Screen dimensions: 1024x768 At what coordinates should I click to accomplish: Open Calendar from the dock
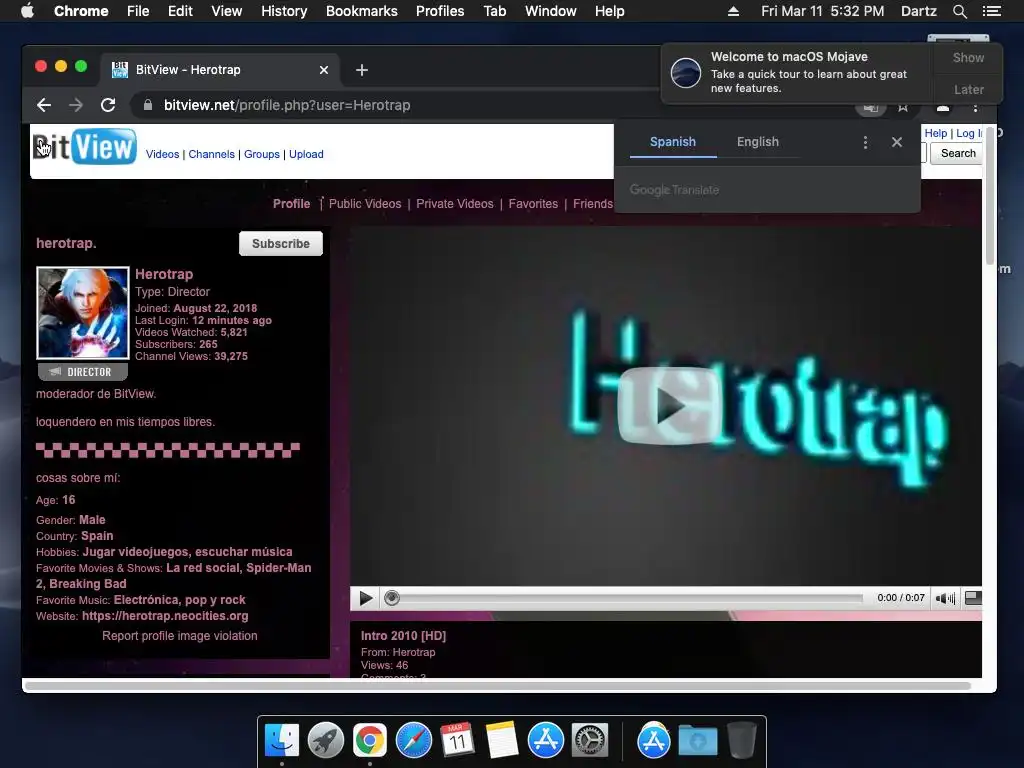[457, 740]
